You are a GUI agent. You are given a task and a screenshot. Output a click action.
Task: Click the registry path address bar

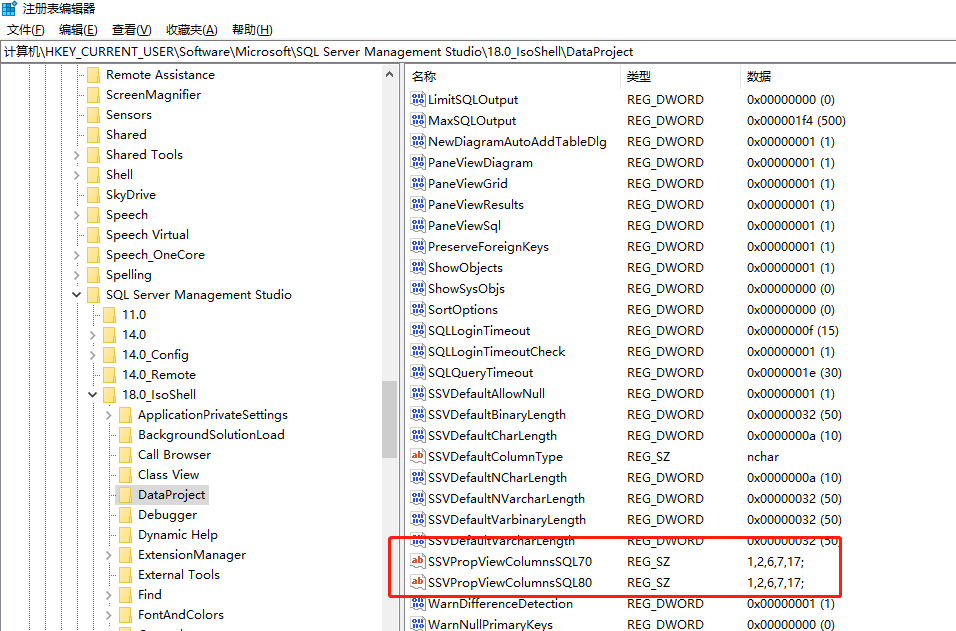pos(478,52)
